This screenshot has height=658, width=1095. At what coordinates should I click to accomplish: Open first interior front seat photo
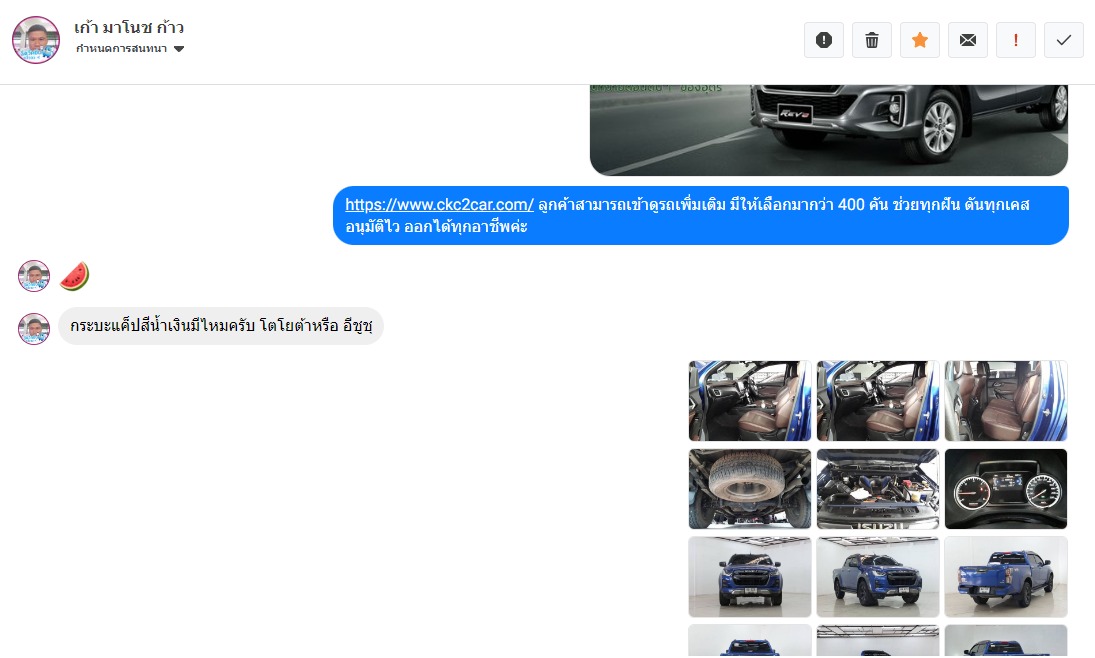[x=750, y=401]
